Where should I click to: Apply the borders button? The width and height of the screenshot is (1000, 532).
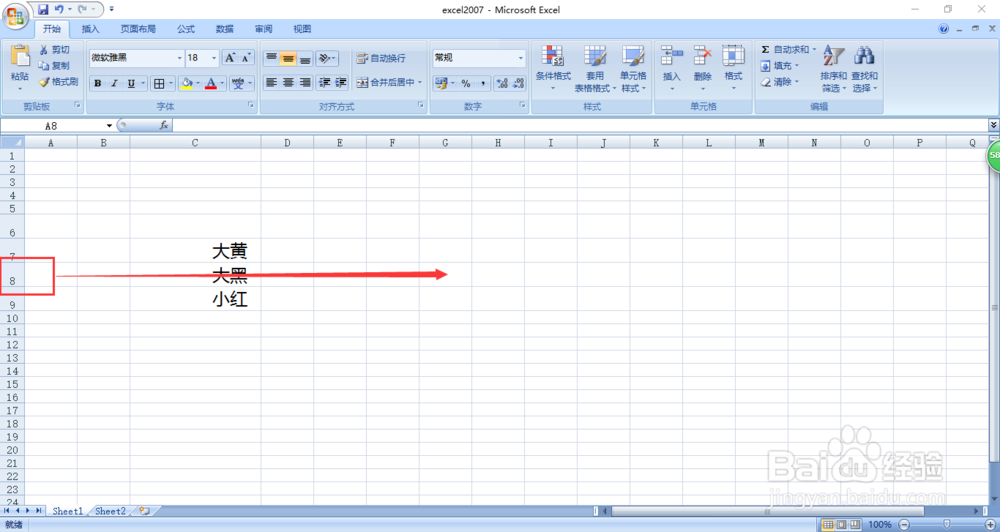click(159, 83)
